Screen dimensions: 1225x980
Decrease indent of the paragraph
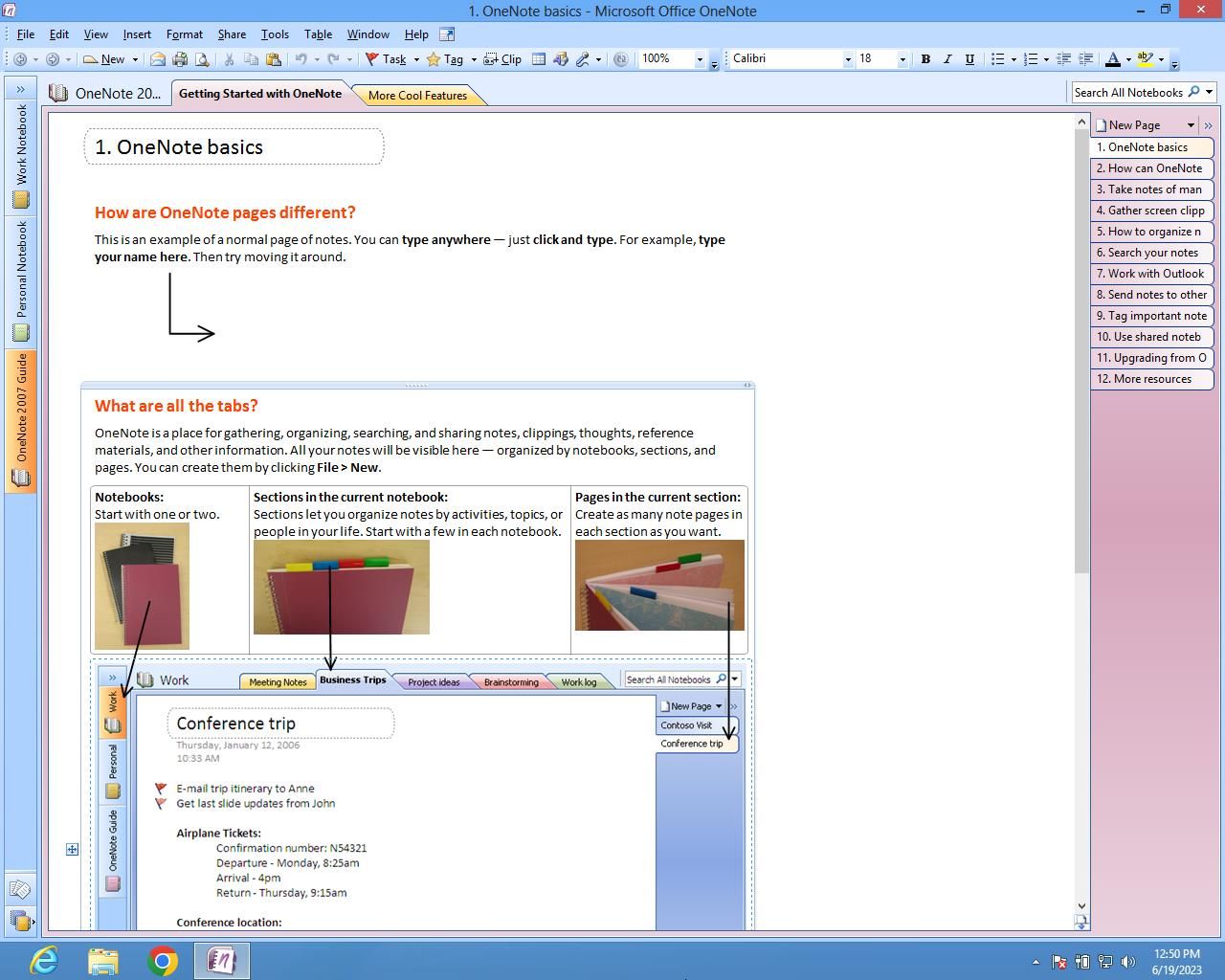click(x=1063, y=59)
